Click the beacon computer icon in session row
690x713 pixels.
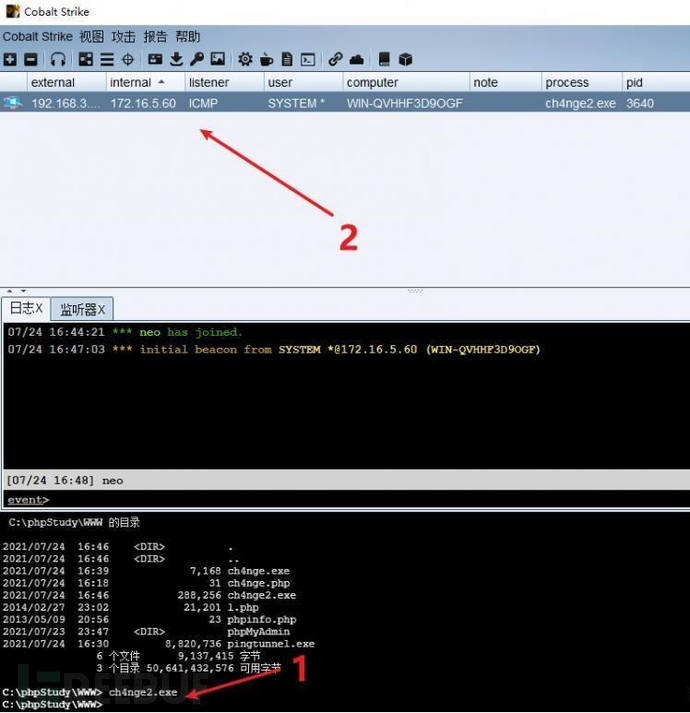coord(12,103)
